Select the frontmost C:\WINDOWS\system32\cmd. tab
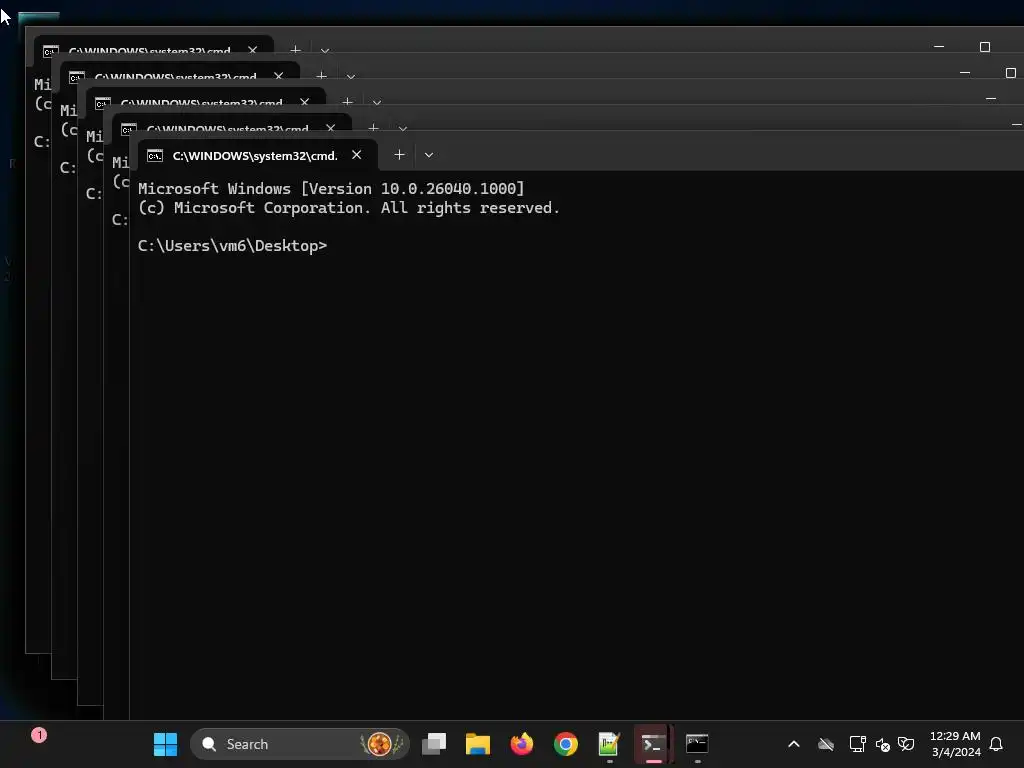This screenshot has width=1024, height=768. click(258, 155)
